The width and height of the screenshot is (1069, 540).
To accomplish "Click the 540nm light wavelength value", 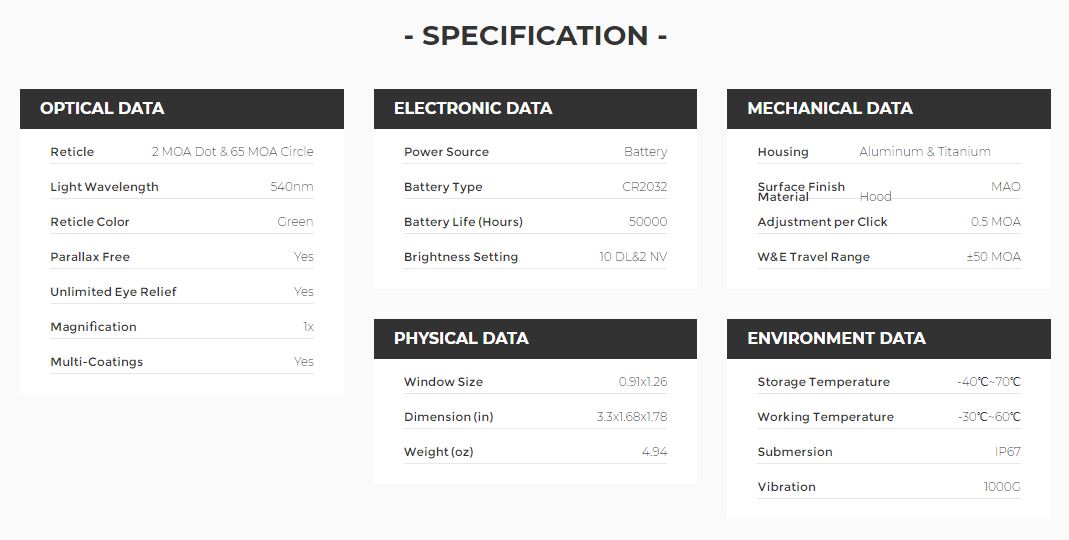I will point(292,187).
